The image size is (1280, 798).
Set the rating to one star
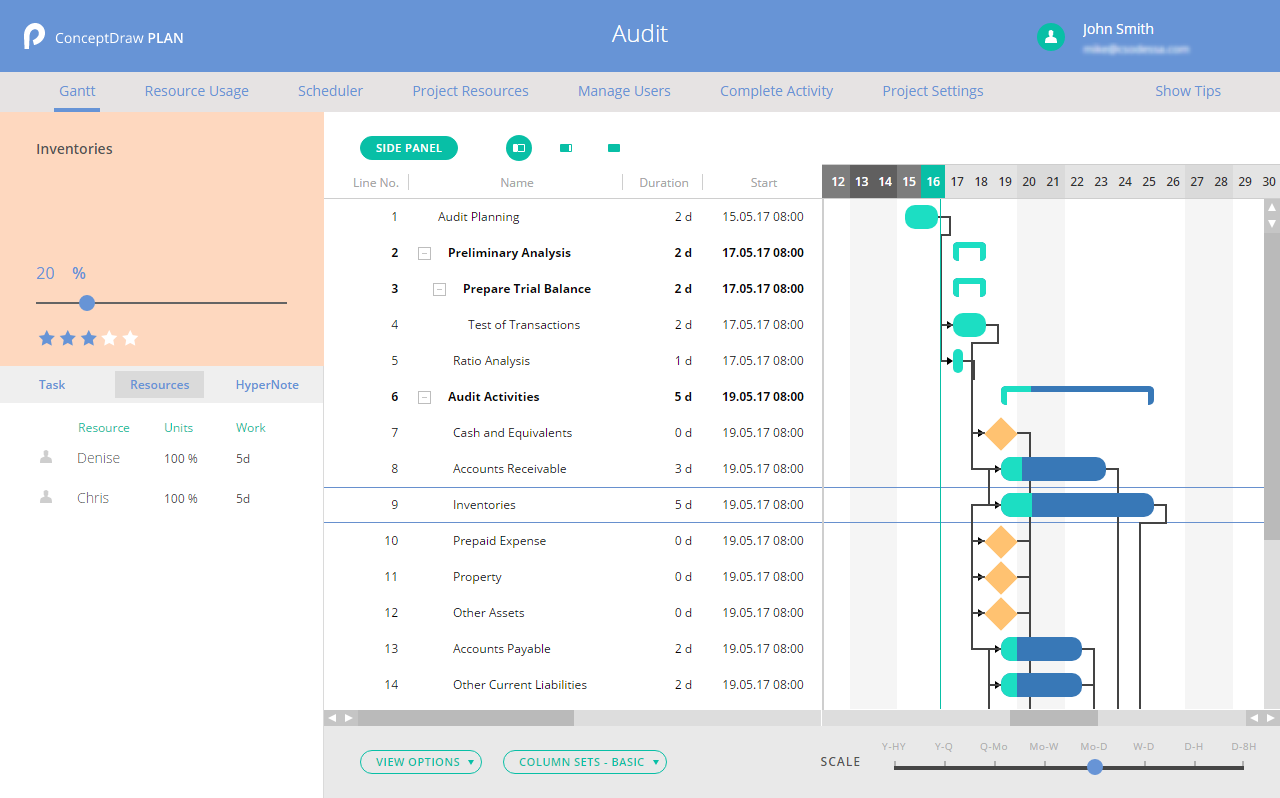46,339
